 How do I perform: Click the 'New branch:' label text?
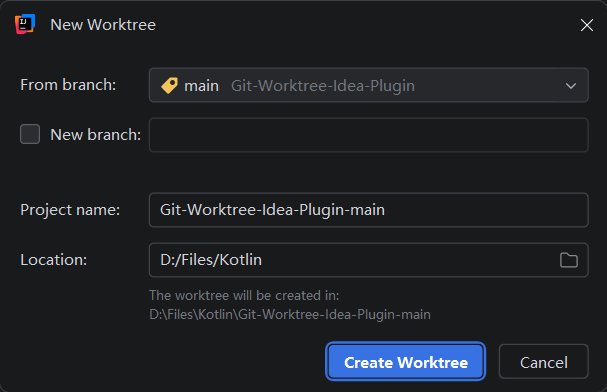point(96,135)
